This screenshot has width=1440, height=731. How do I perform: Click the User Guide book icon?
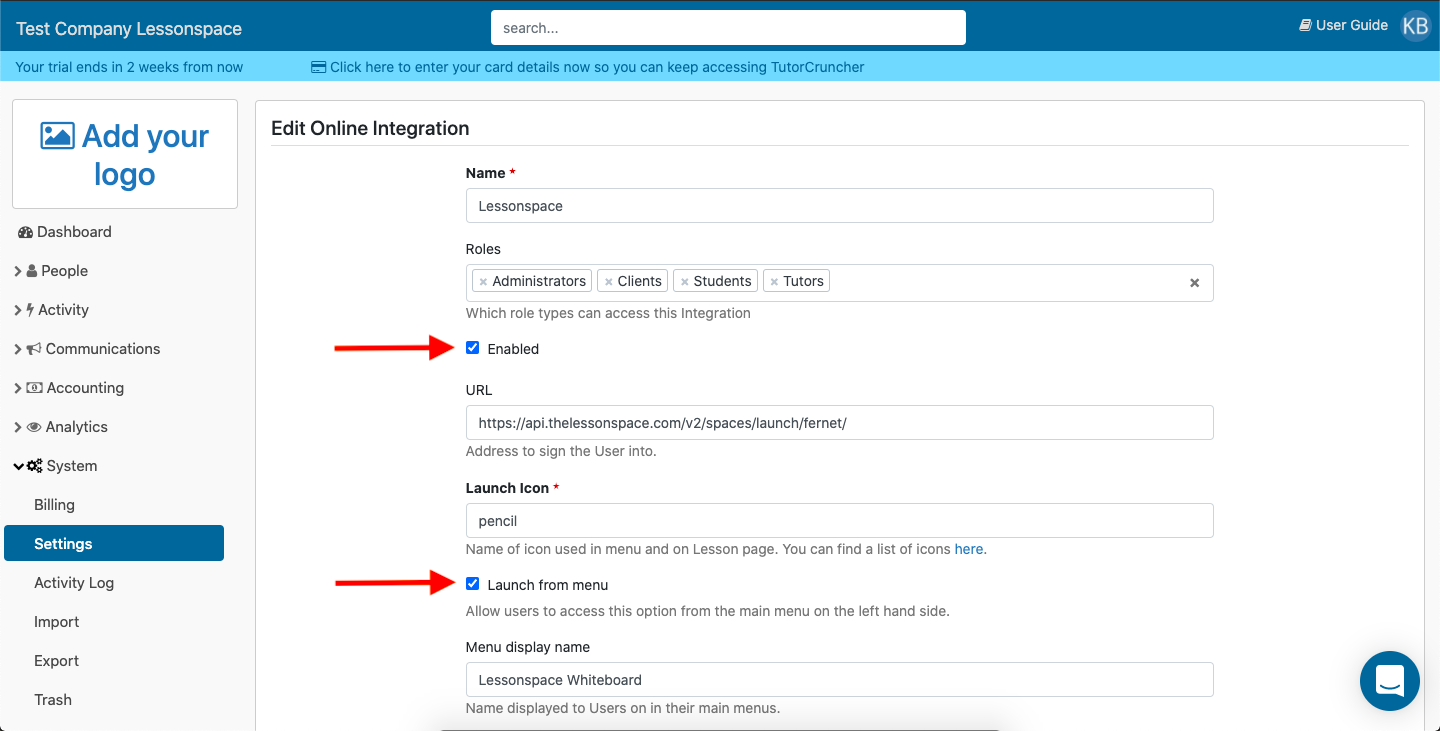(x=1305, y=25)
